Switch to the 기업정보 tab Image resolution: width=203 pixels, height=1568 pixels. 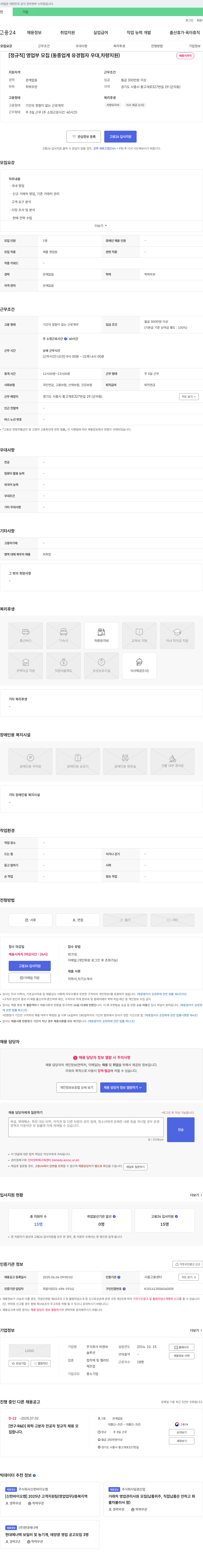pos(195,46)
